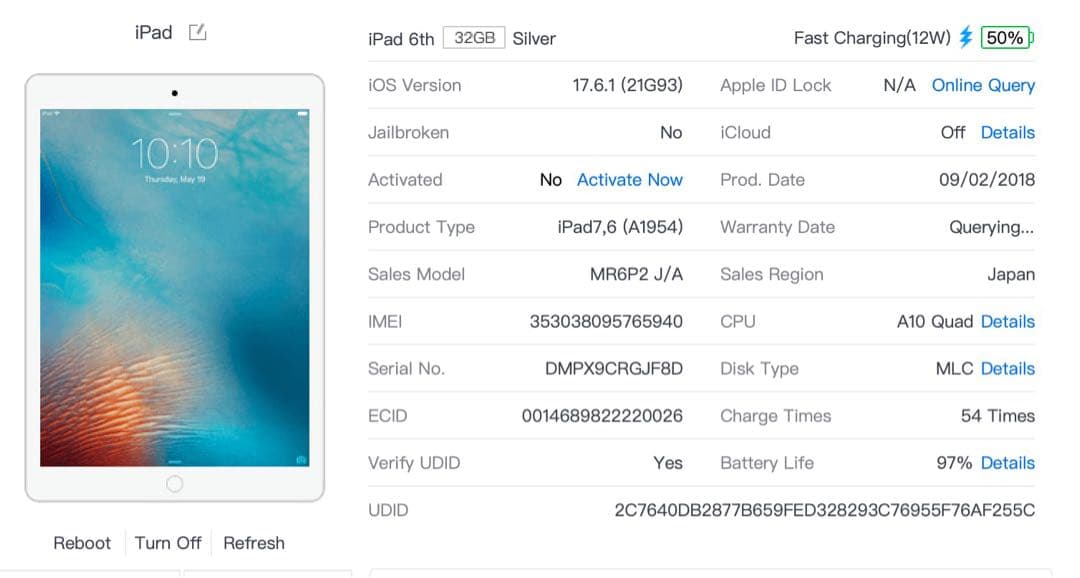Click "Activate Now" to activate the iPad
The width and height of the screenshot is (1080, 578).
pos(630,180)
